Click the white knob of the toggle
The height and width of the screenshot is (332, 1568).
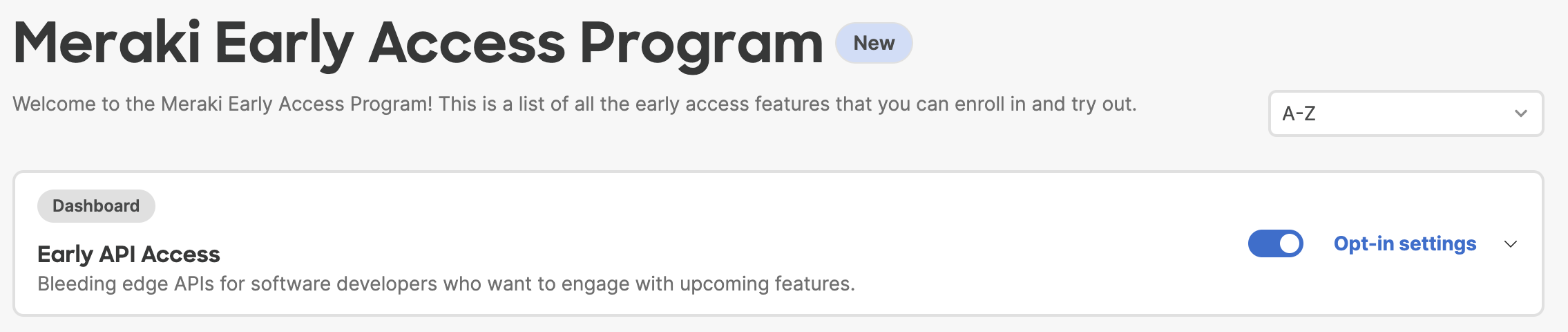click(x=1289, y=243)
